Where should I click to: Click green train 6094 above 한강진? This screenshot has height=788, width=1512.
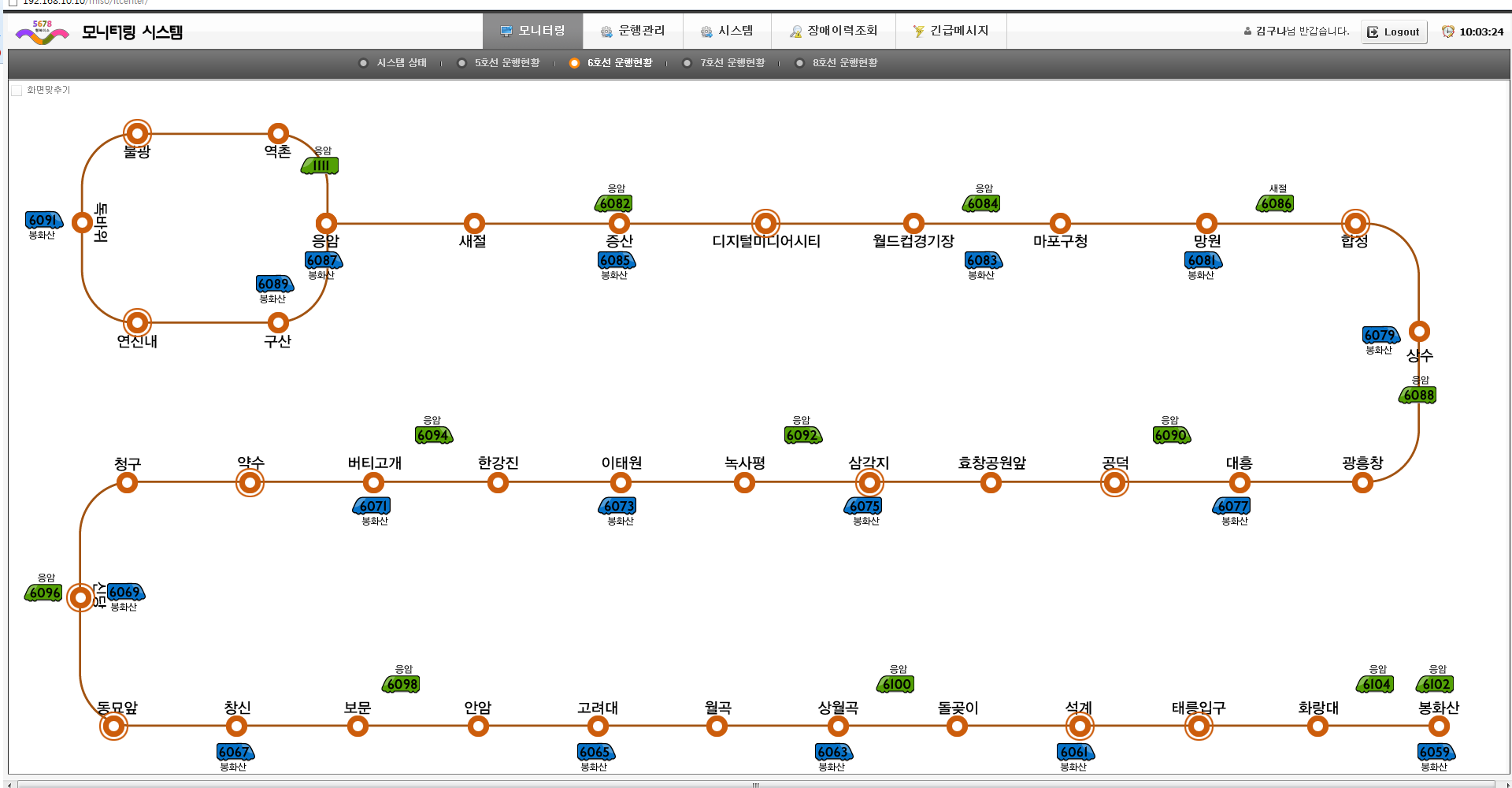pos(433,436)
